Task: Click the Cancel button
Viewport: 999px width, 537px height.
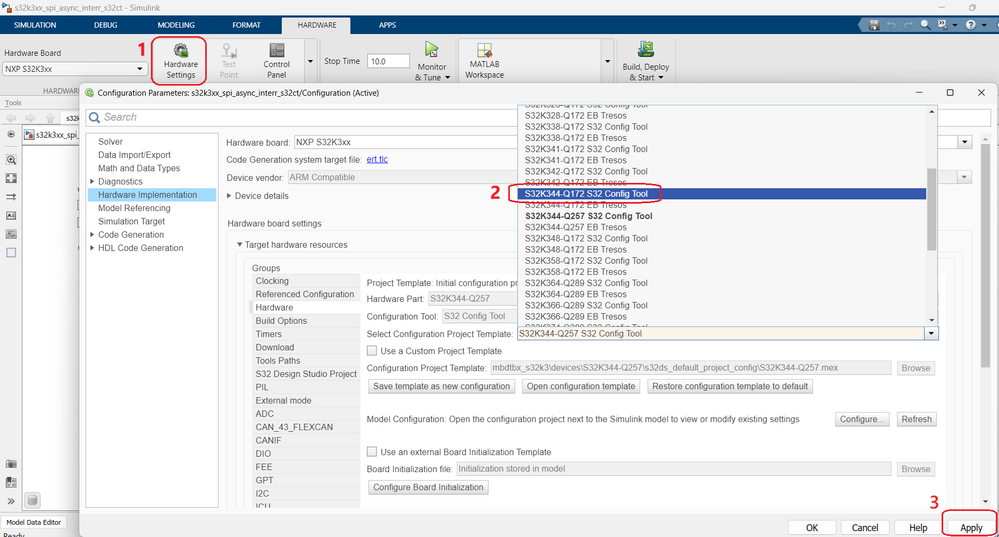Action: pyautogui.click(x=865, y=527)
